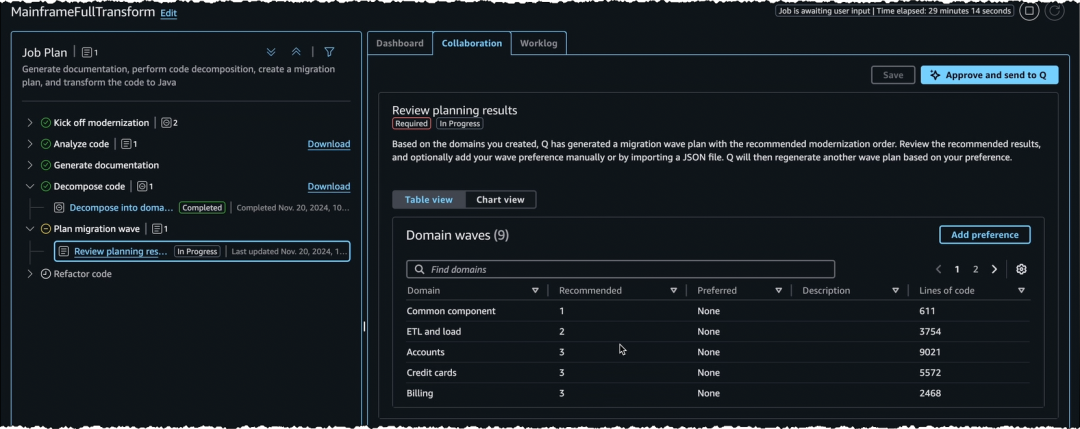The image size is (1080, 429).
Task: Download the Decompose code results
Action: 329,187
